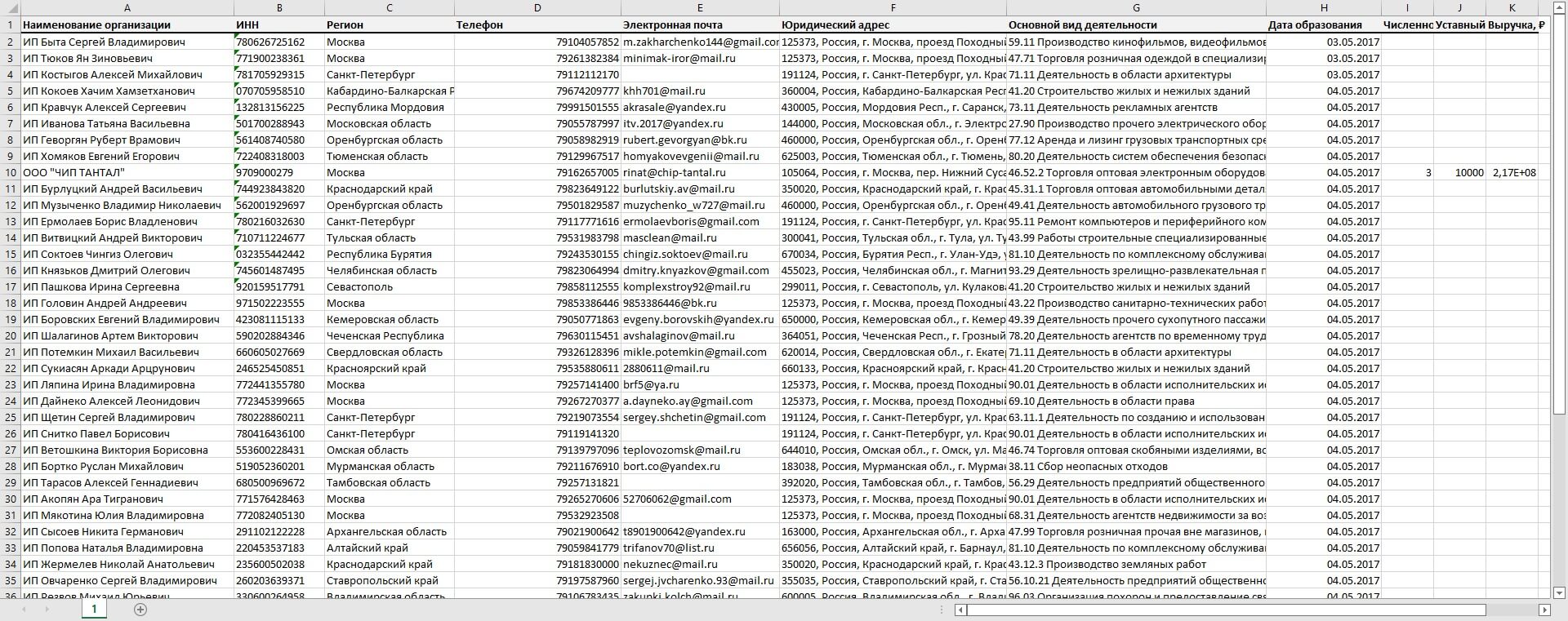This screenshot has width=1568, height=621.
Task: Select cell 'ООО "ЧИП ТАНТАЛ"'
Action: [127, 172]
